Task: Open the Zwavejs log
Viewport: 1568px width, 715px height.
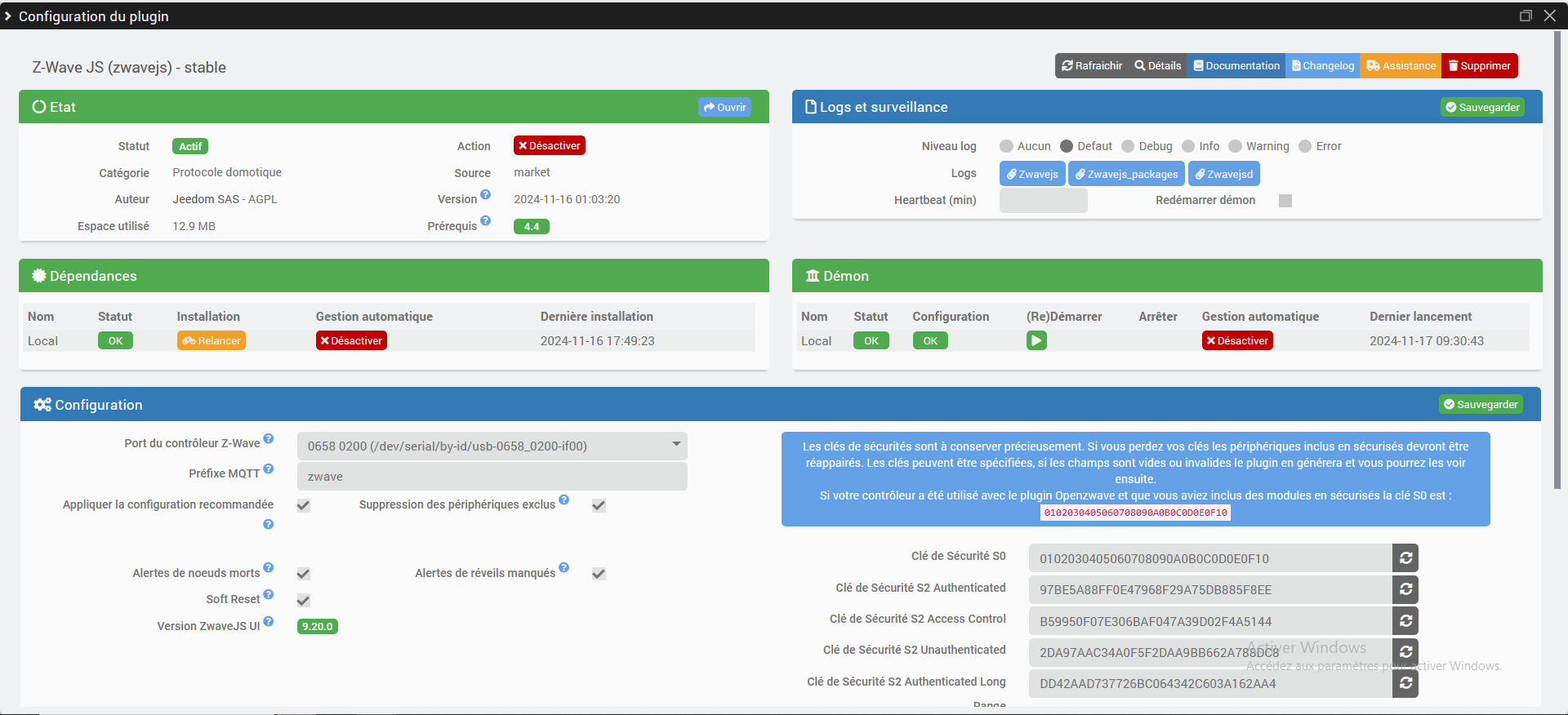Action: [x=1032, y=174]
